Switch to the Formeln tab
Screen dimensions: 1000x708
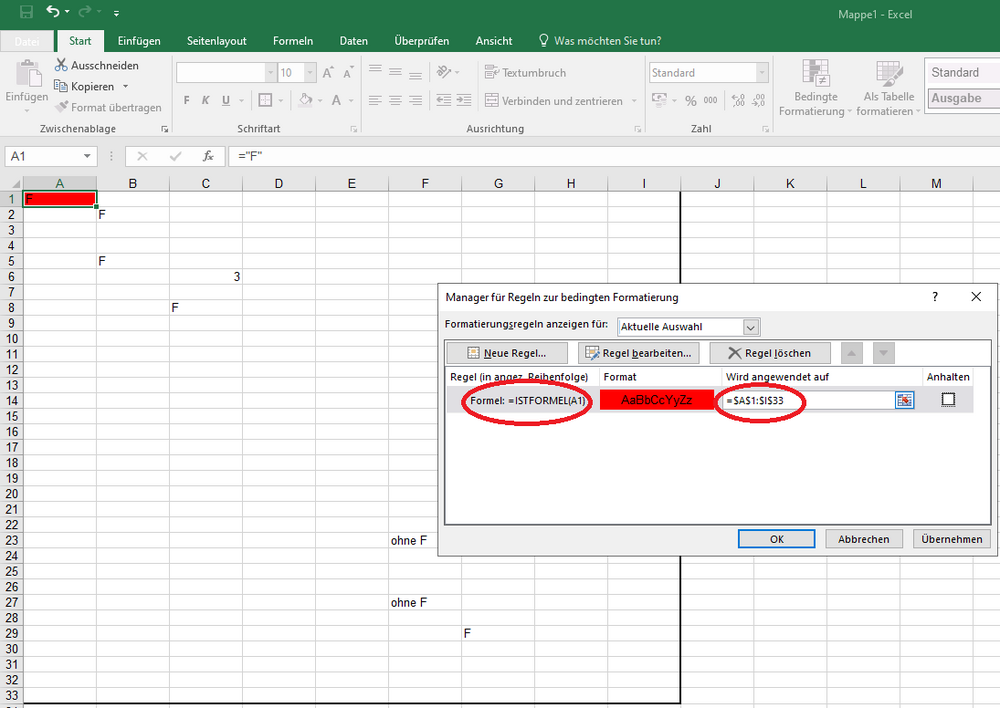tap(293, 41)
